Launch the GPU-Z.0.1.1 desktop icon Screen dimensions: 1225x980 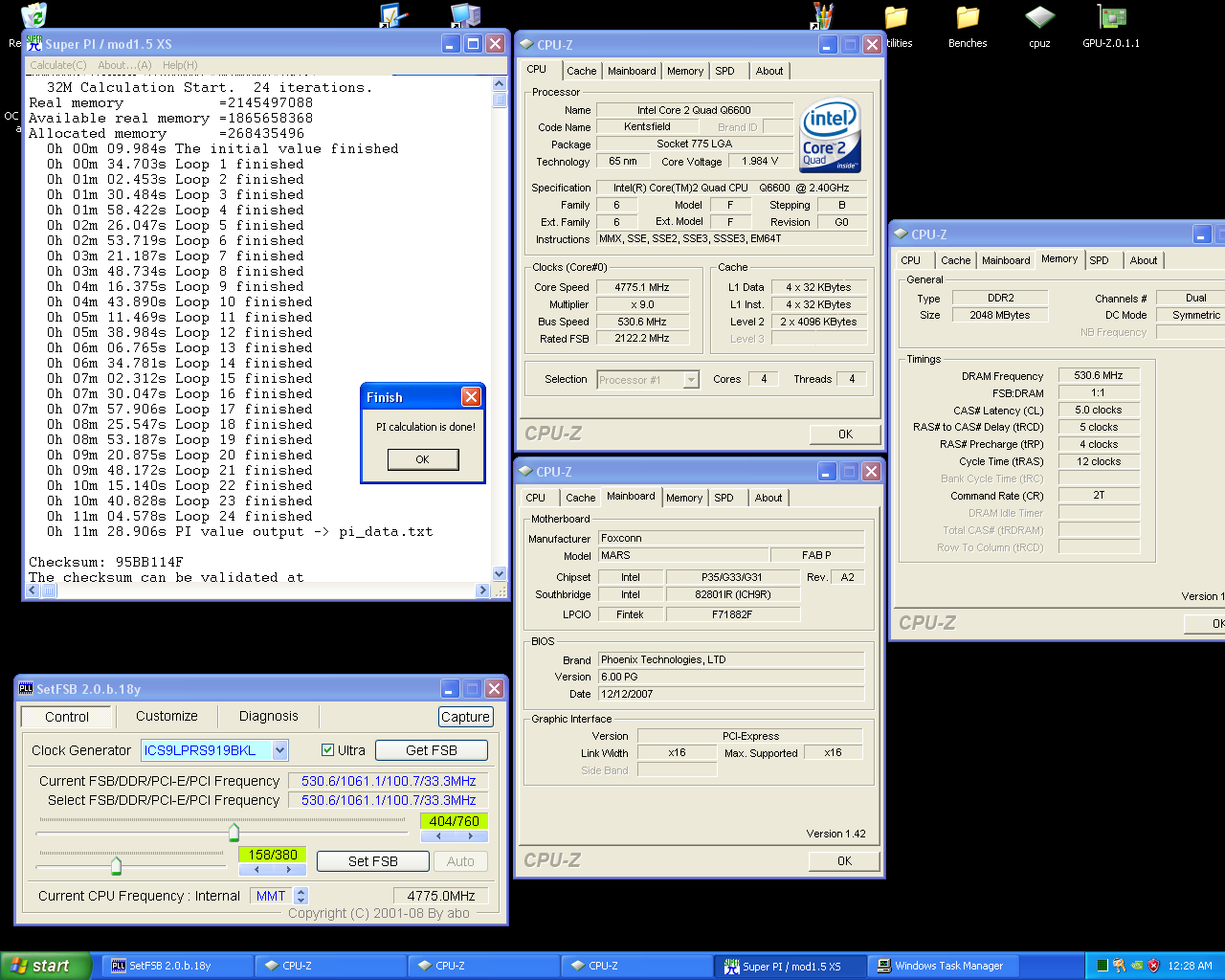click(x=1111, y=26)
